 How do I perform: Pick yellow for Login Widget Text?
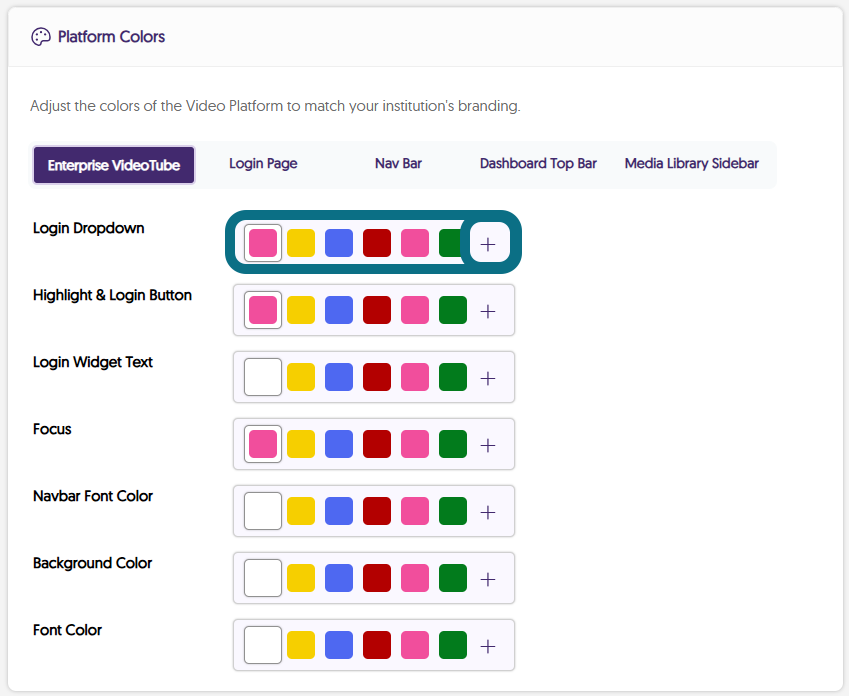[301, 377]
